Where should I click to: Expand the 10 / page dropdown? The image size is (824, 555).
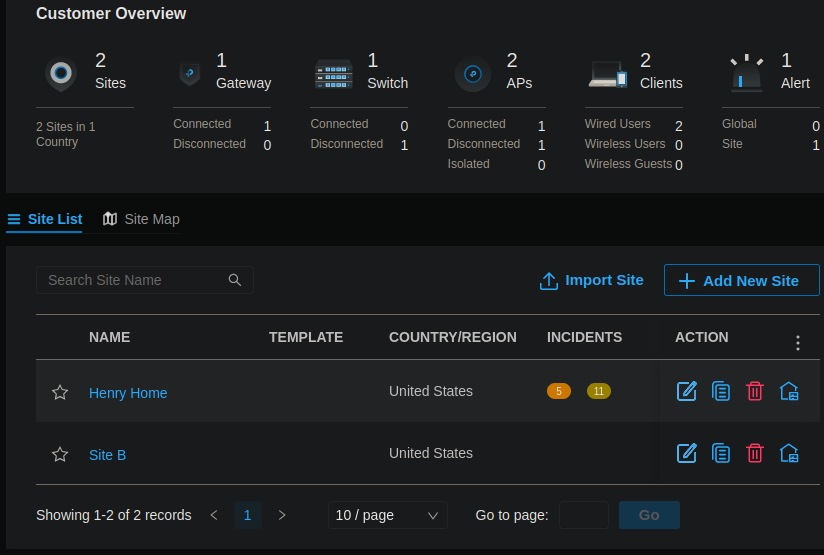pyautogui.click(x=387, y=515)
